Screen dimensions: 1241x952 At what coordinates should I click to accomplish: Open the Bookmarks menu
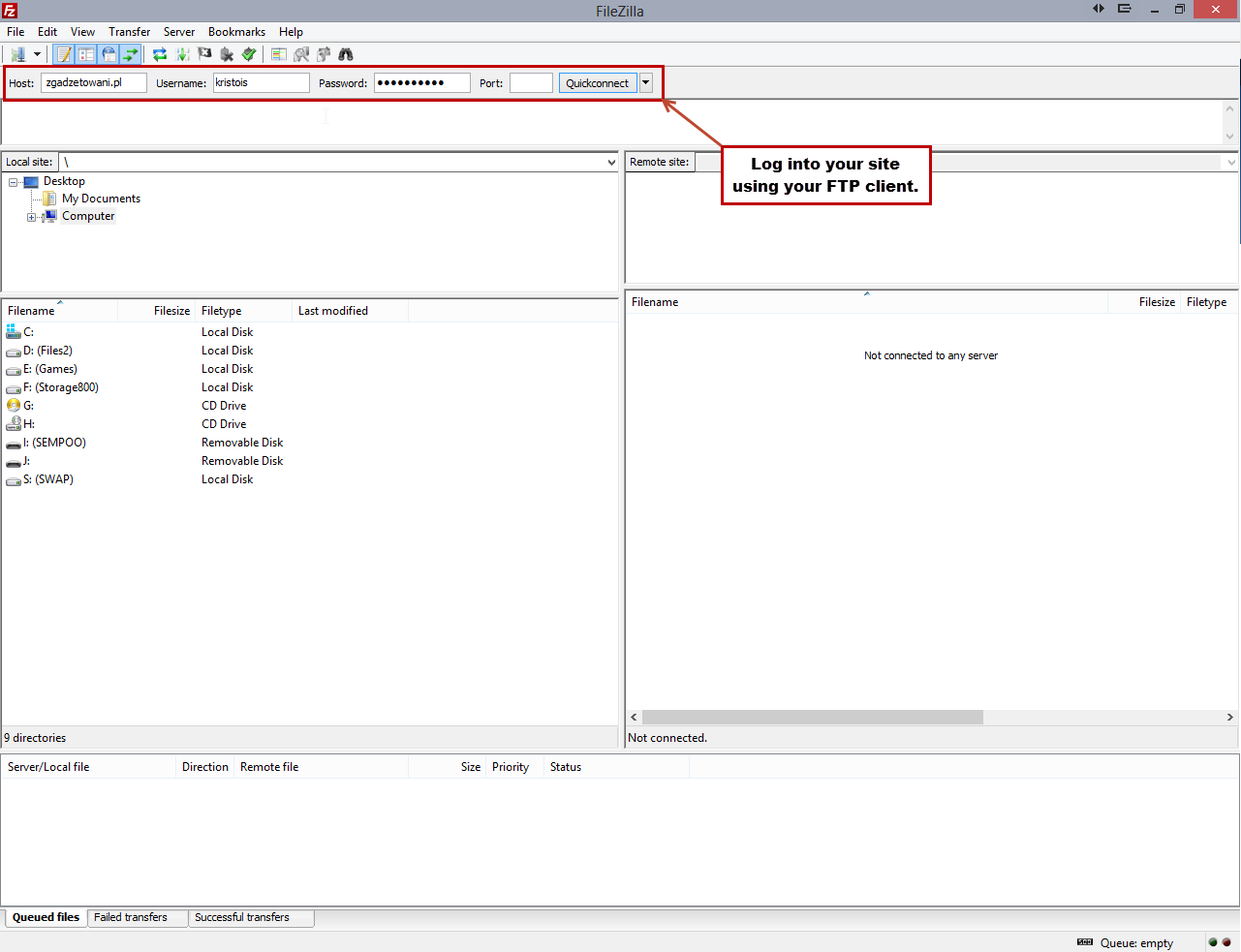coord(236,32)
